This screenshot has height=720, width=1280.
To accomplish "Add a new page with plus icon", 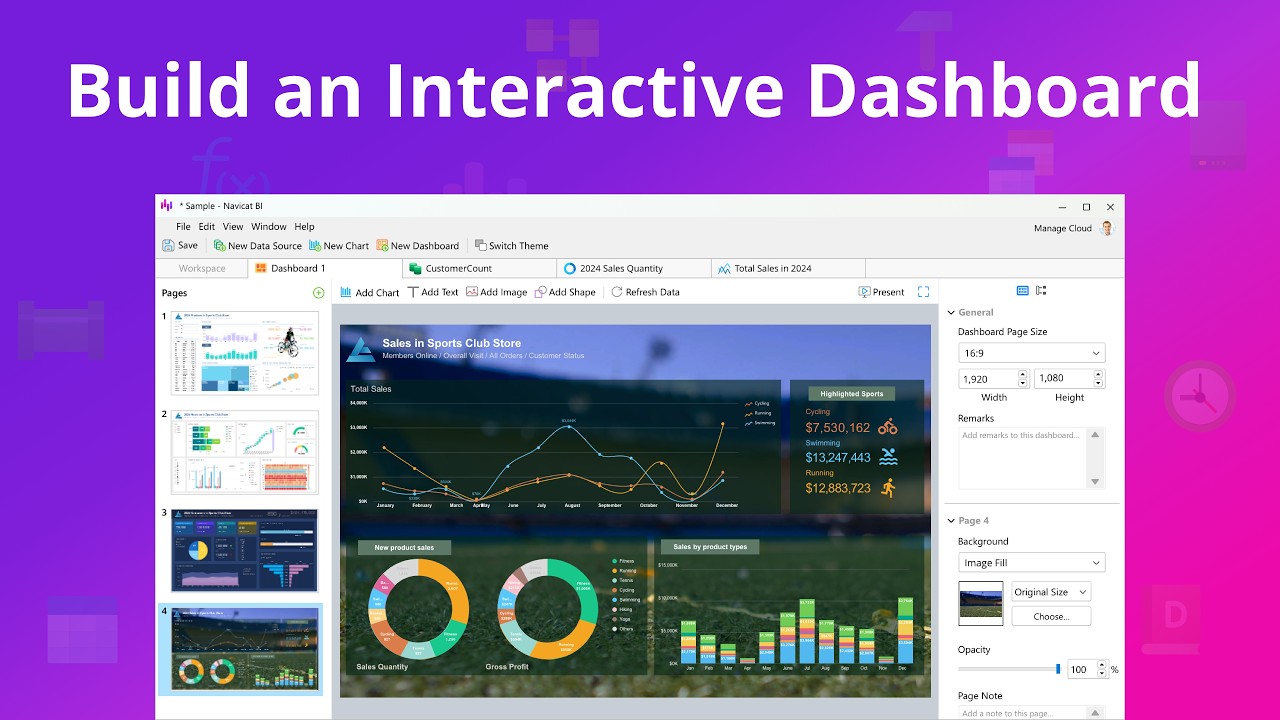I will click(x=318, y=293).
